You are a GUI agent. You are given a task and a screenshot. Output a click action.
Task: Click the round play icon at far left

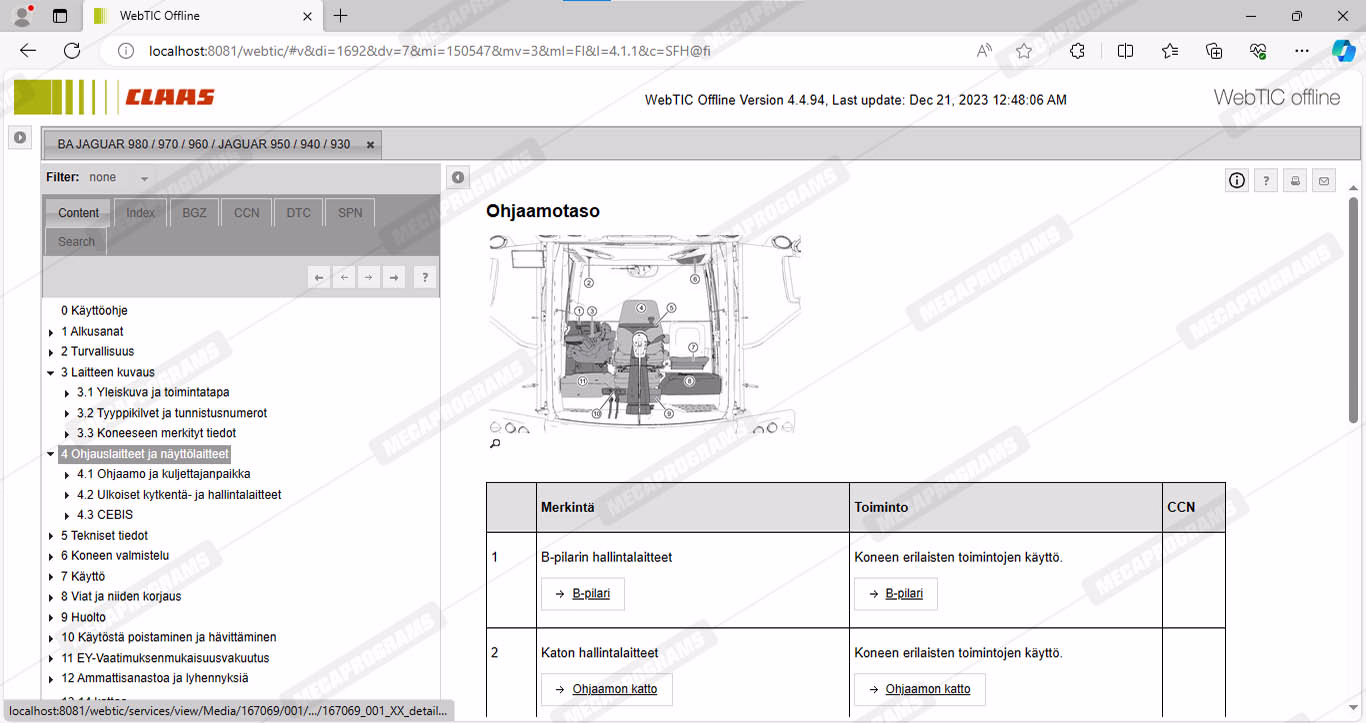(x=20, y=137)
